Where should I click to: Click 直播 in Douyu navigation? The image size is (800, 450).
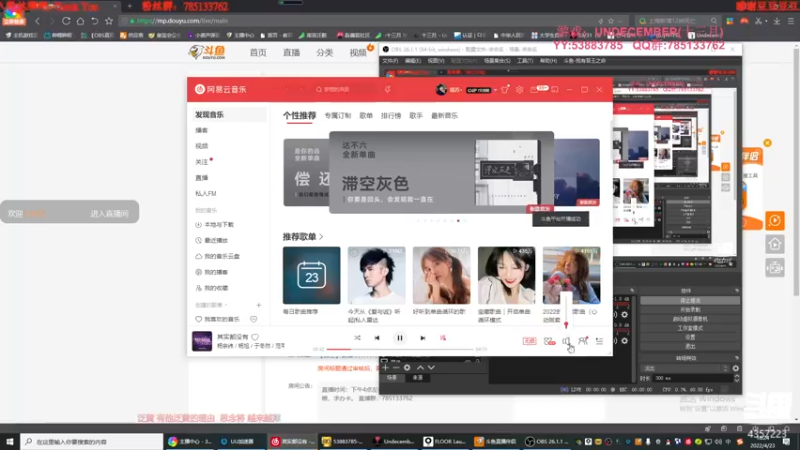point(291,53)
